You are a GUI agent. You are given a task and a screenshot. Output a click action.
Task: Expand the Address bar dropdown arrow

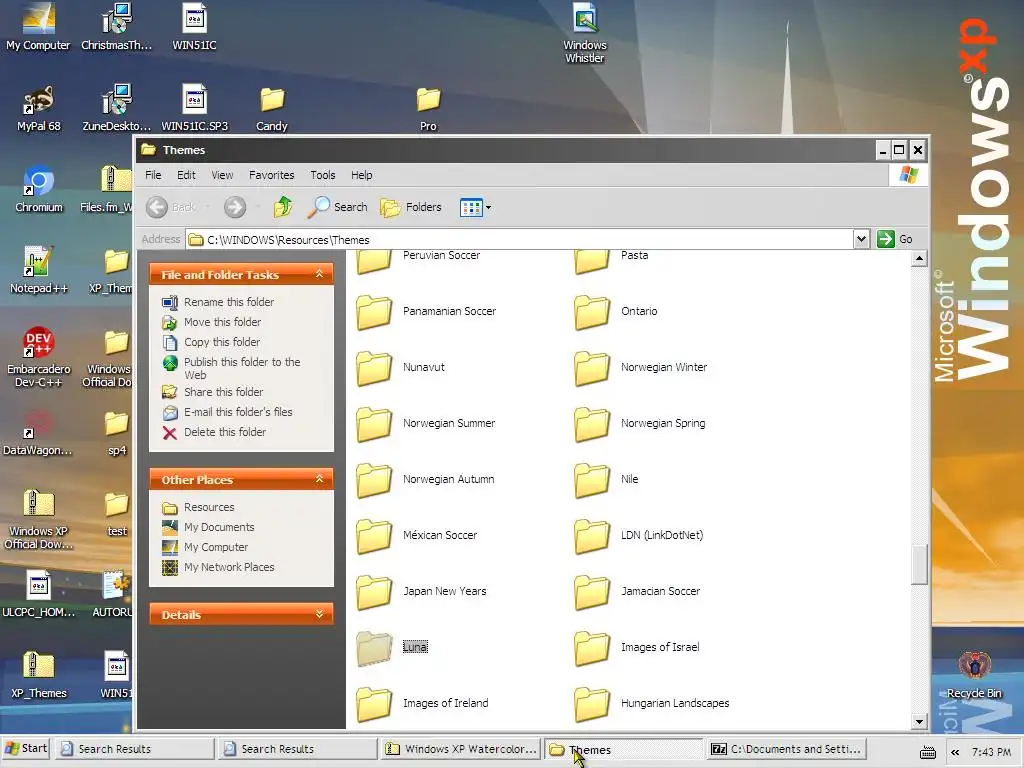point(861,239)
